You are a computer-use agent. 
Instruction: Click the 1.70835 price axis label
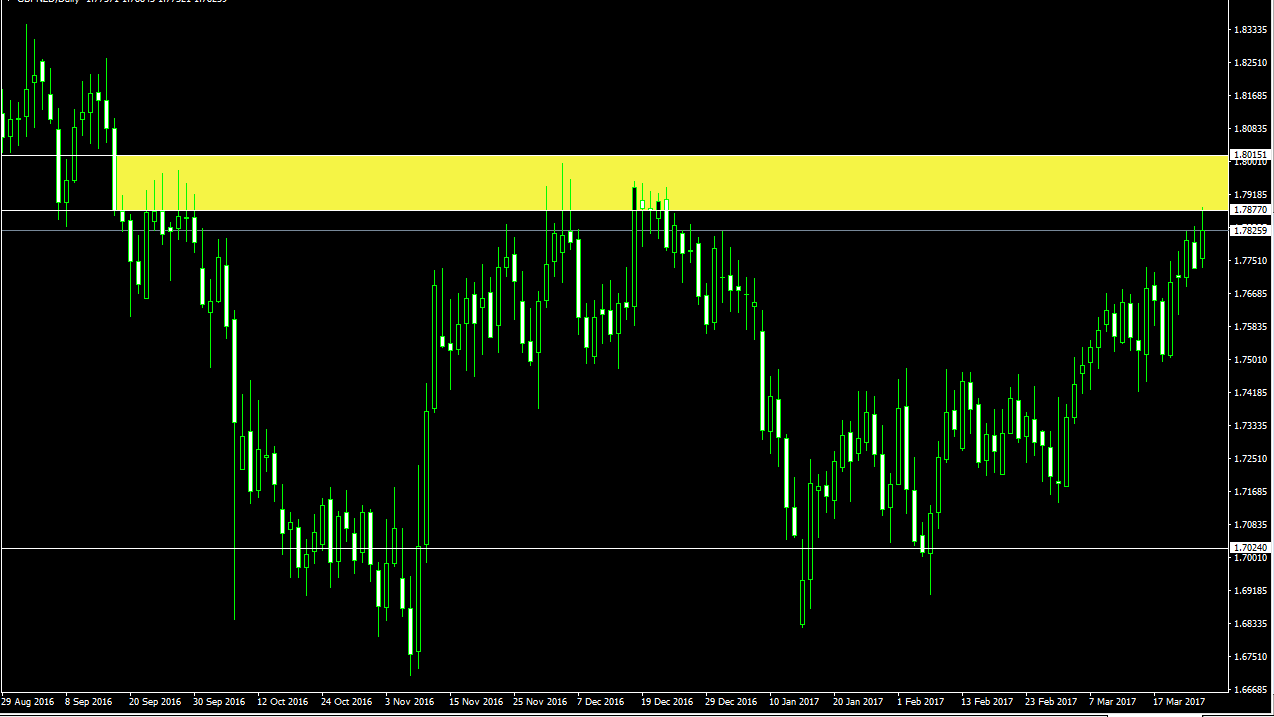tap(1251, 525)
